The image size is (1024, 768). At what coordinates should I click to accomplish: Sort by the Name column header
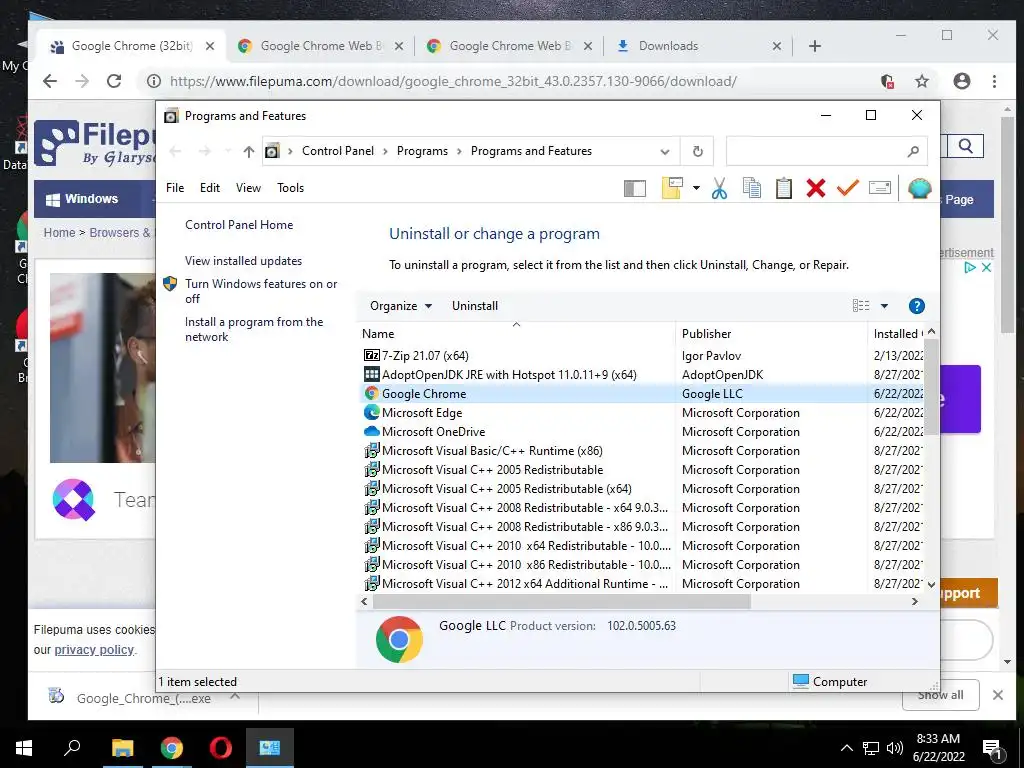516,334
